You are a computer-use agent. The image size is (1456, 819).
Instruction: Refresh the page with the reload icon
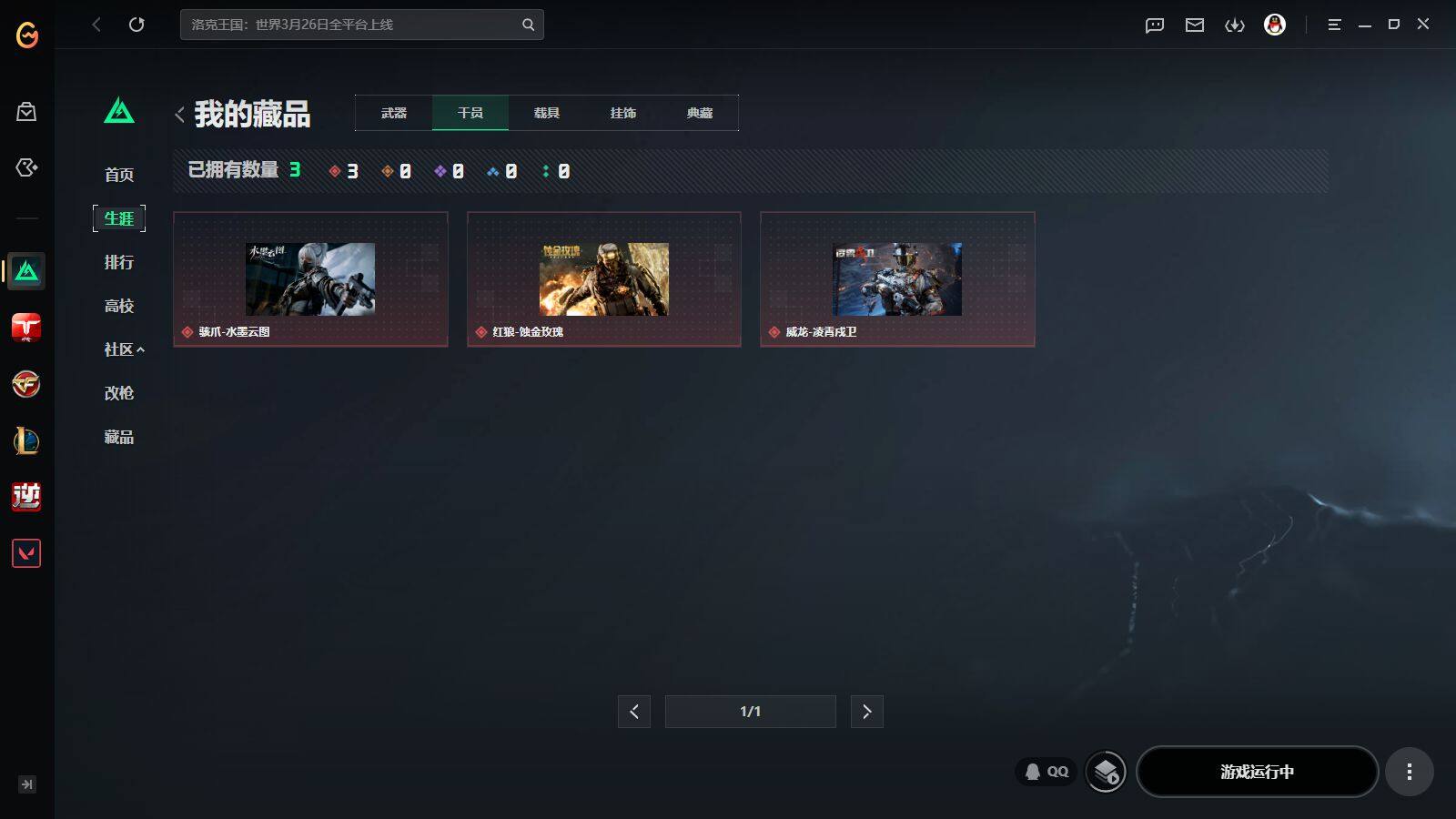pyautogui.click(x=136, y=25)
